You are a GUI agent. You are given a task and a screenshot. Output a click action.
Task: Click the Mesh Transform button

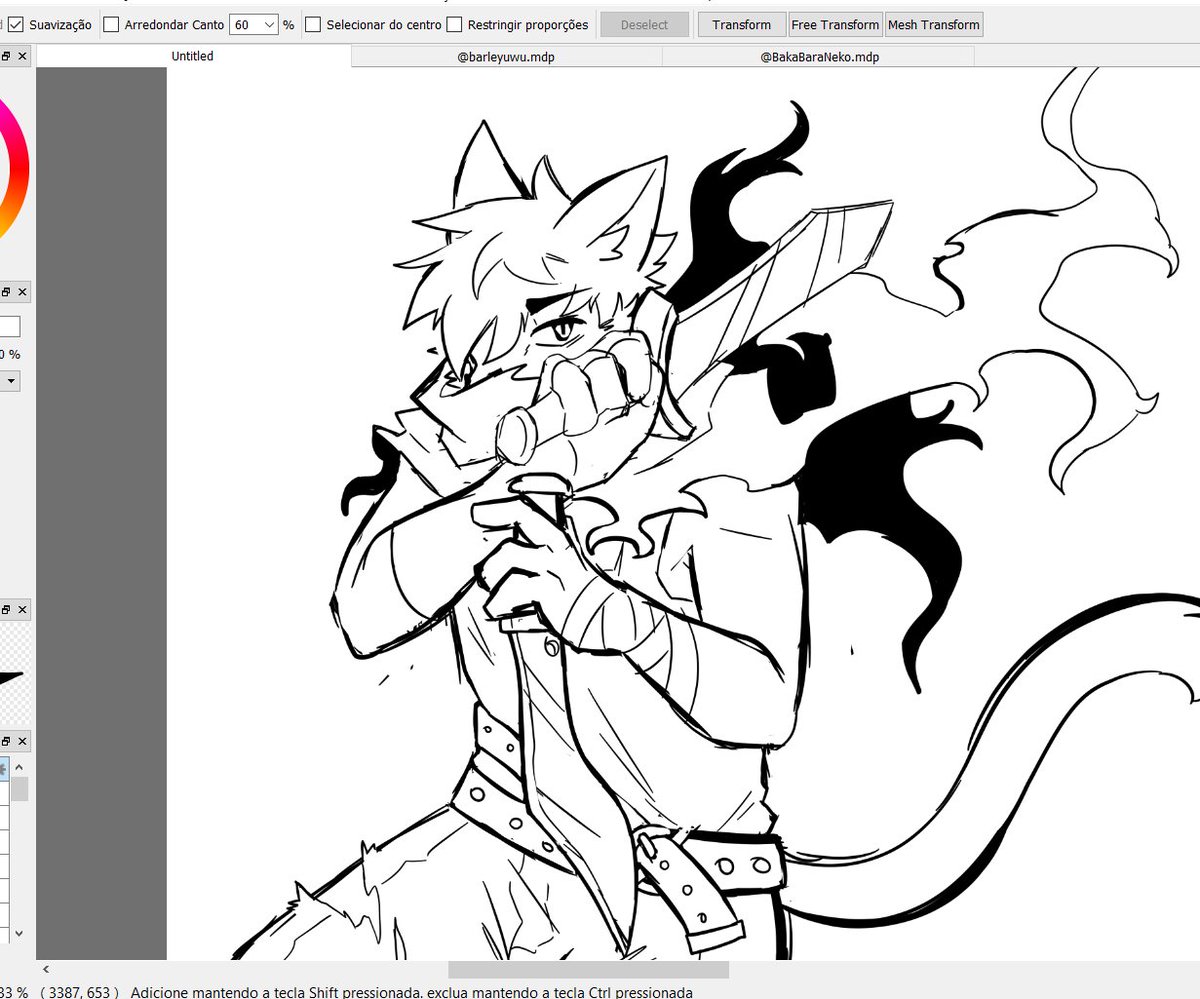[933, 24]
